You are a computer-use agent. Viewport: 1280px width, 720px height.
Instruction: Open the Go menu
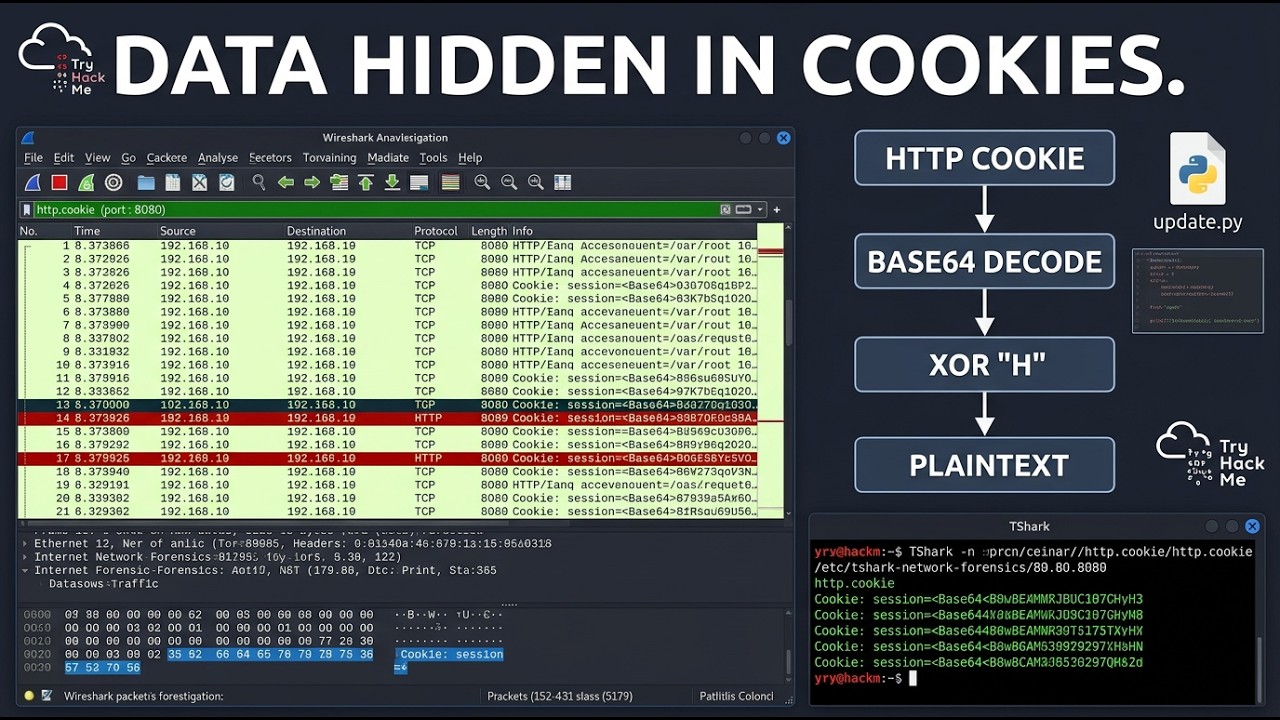tap(128, 158)
